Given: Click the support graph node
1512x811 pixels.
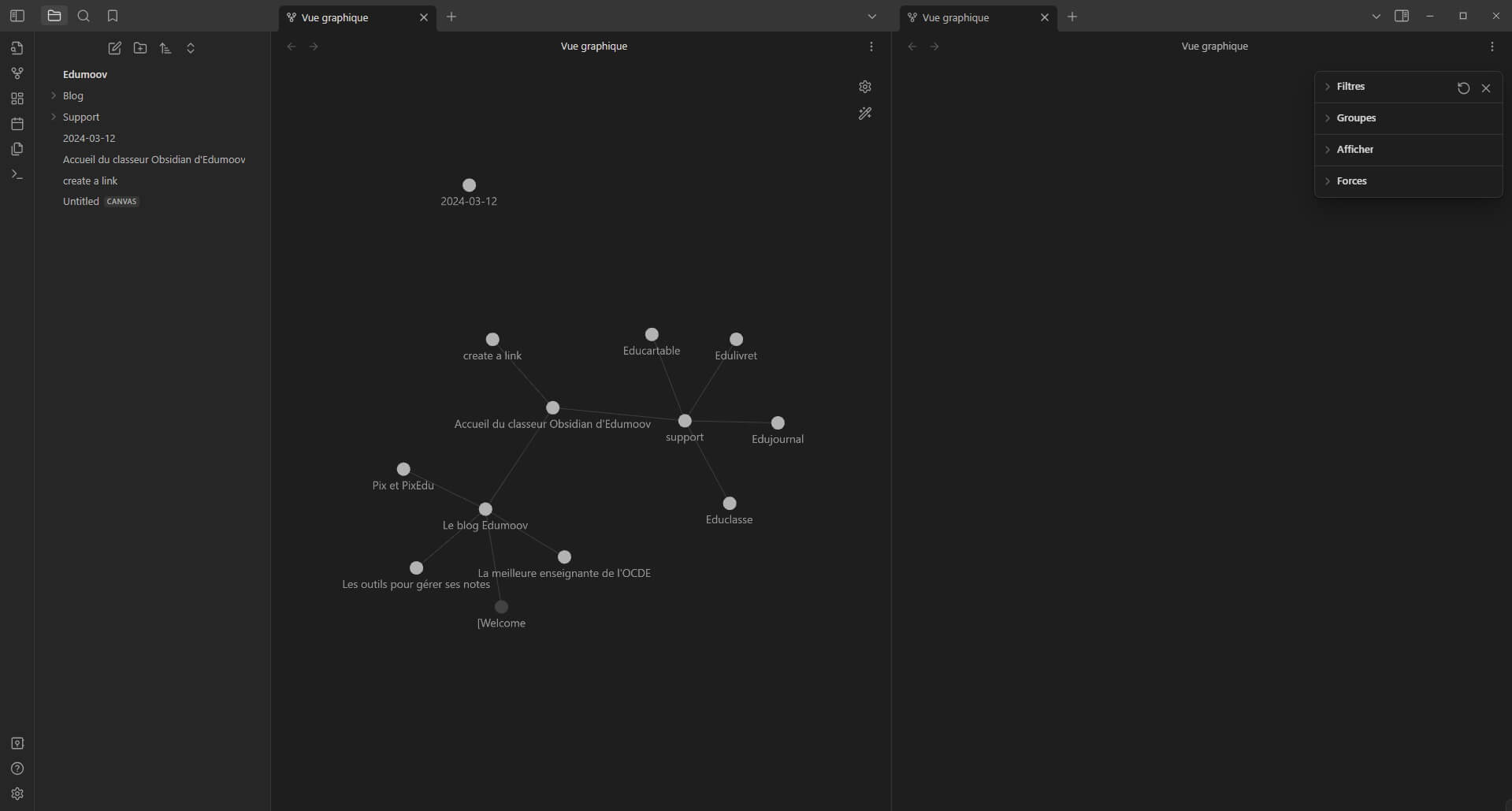Looking at the screenshot, I should 685,421.
